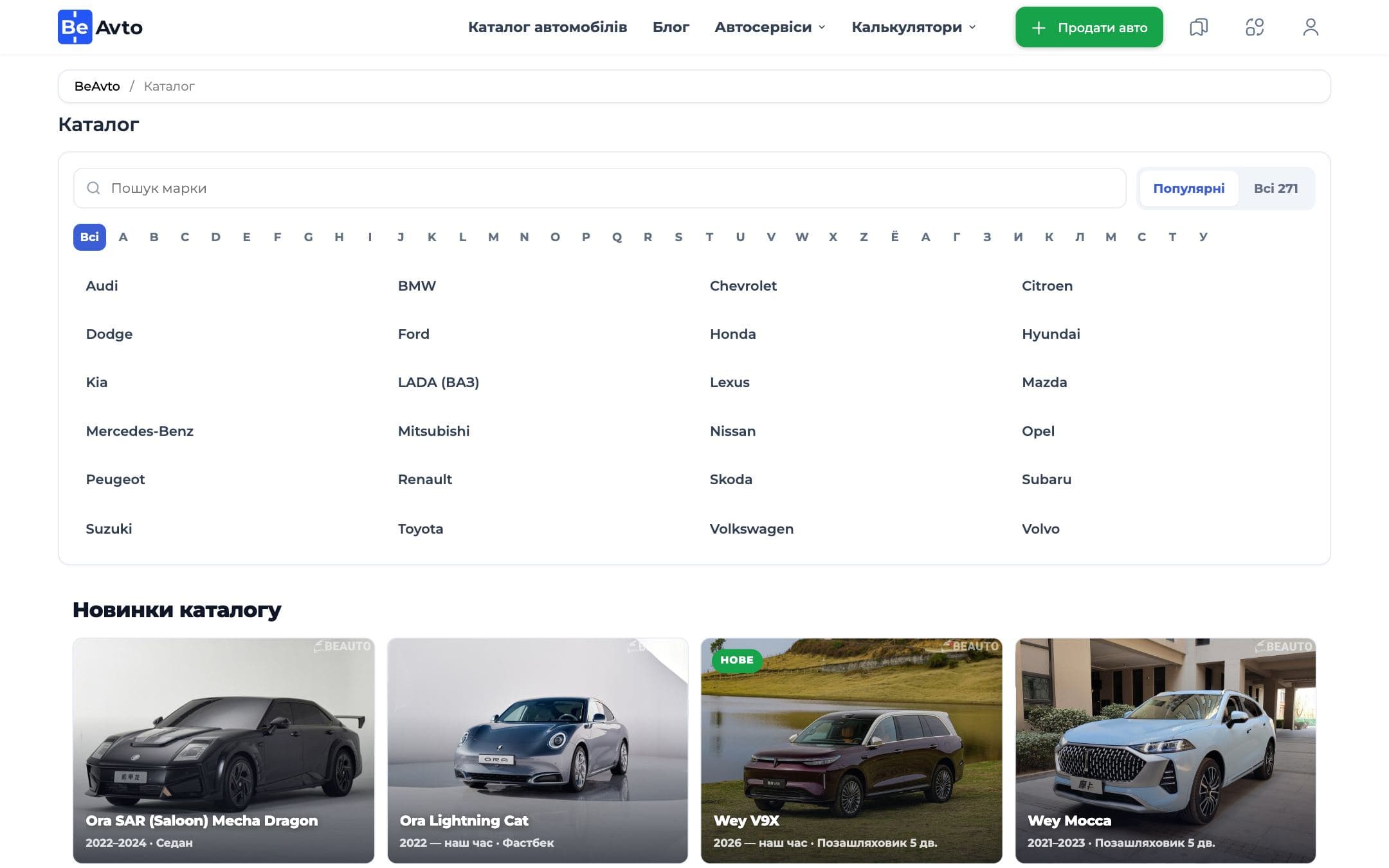Open the Toyota brand link
Viewport: 1389px width, 868px height.
coord(420,529)
